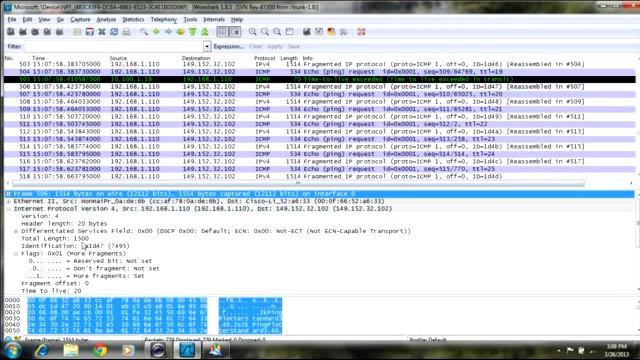This screenshot has height=360, width=640.
Task: Open the Analyze menu
Action: pos(106,19)
